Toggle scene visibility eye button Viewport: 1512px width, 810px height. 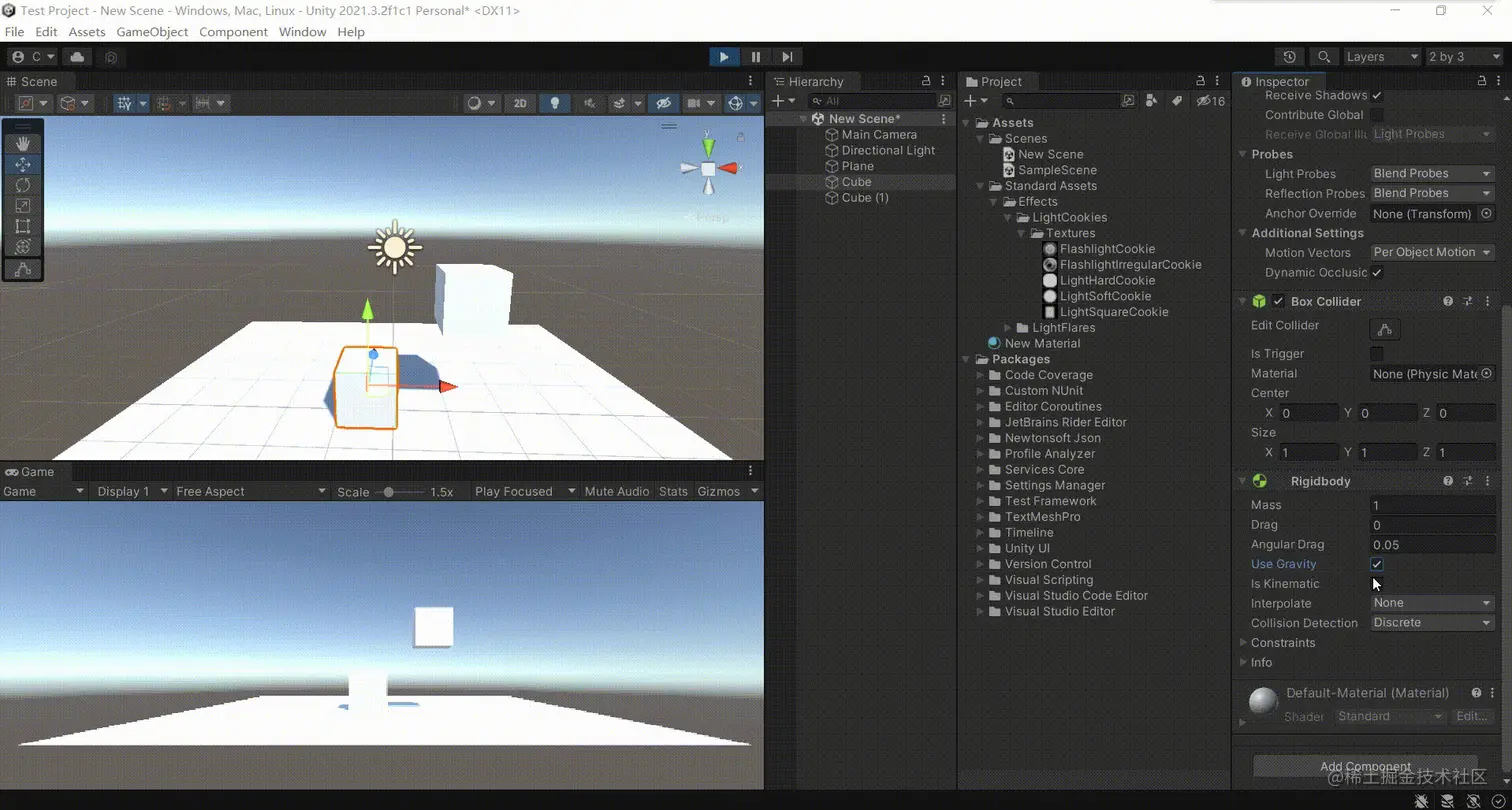coord(663,103)
